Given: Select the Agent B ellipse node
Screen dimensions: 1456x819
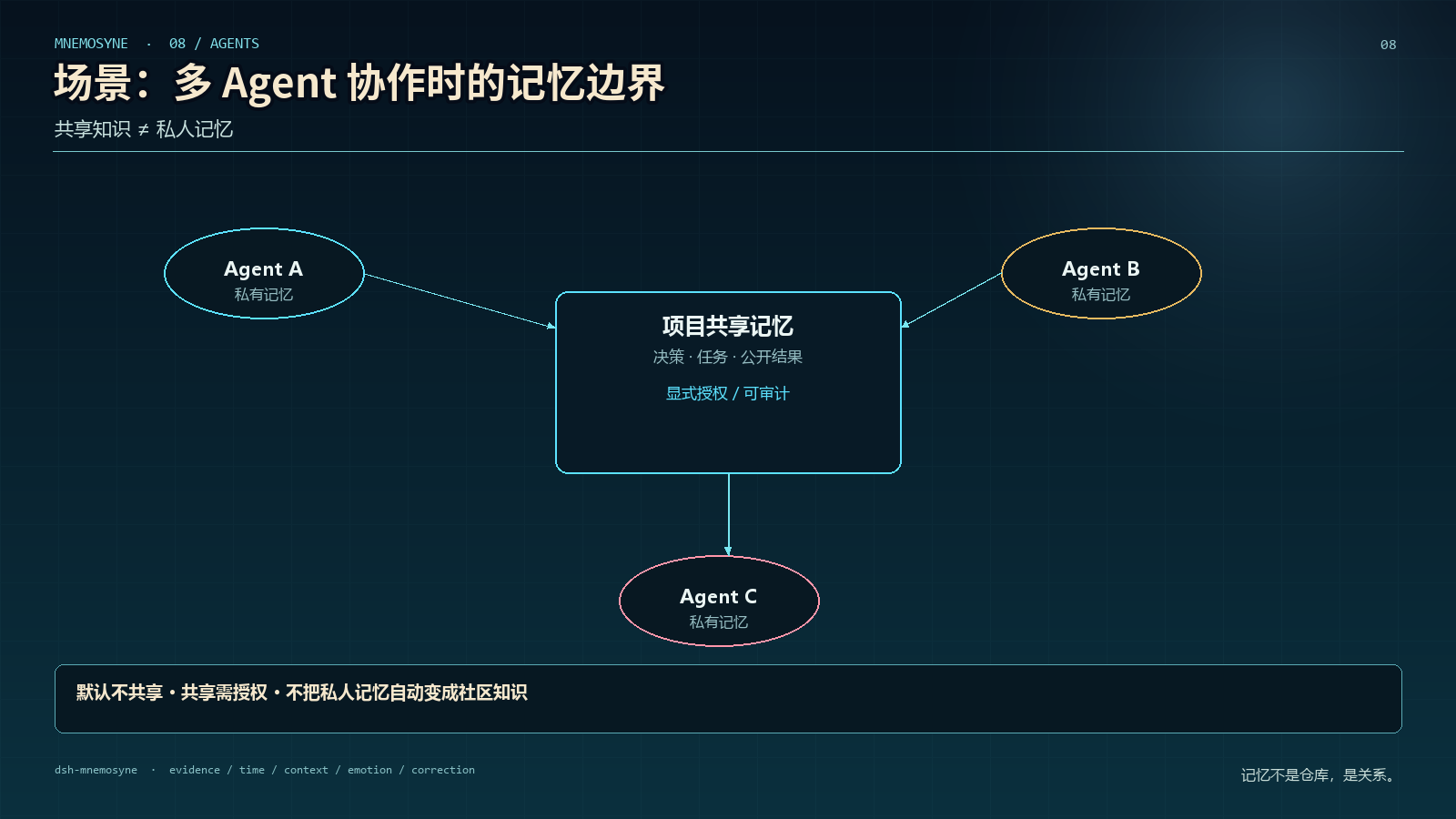Looking at the screenshot, I should tap(1101, 273).
